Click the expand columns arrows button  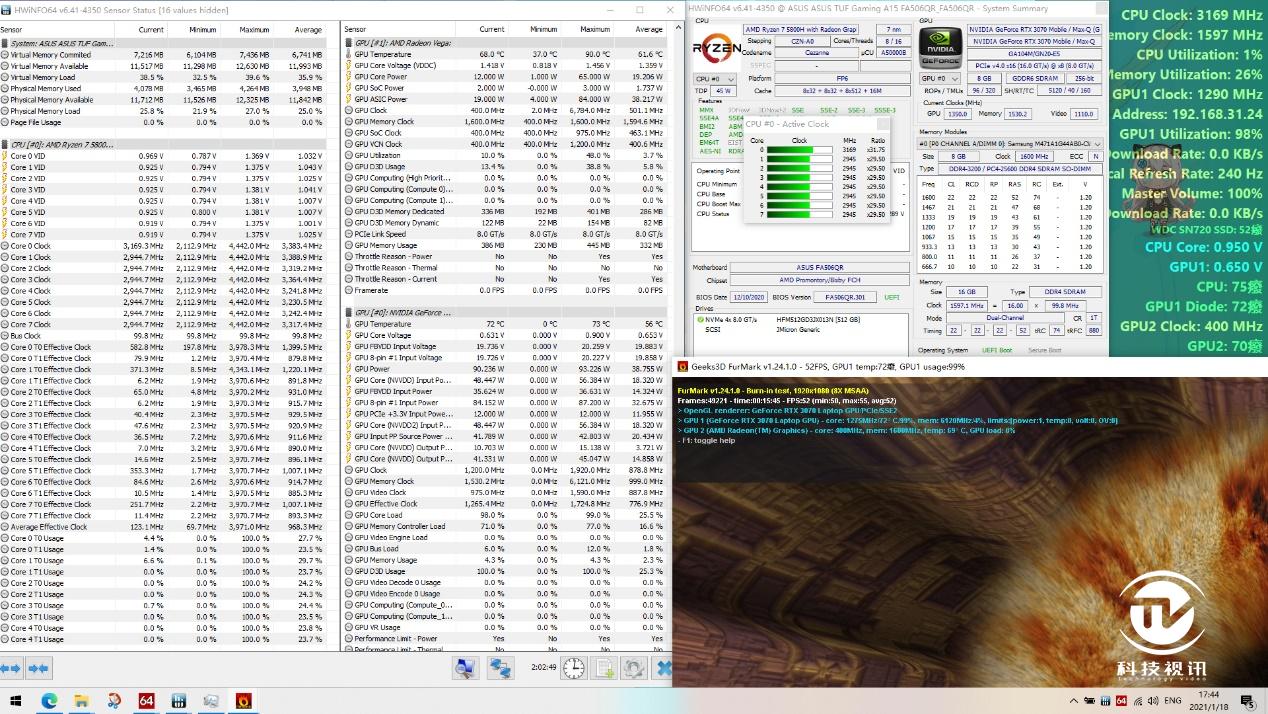[11, 668]
